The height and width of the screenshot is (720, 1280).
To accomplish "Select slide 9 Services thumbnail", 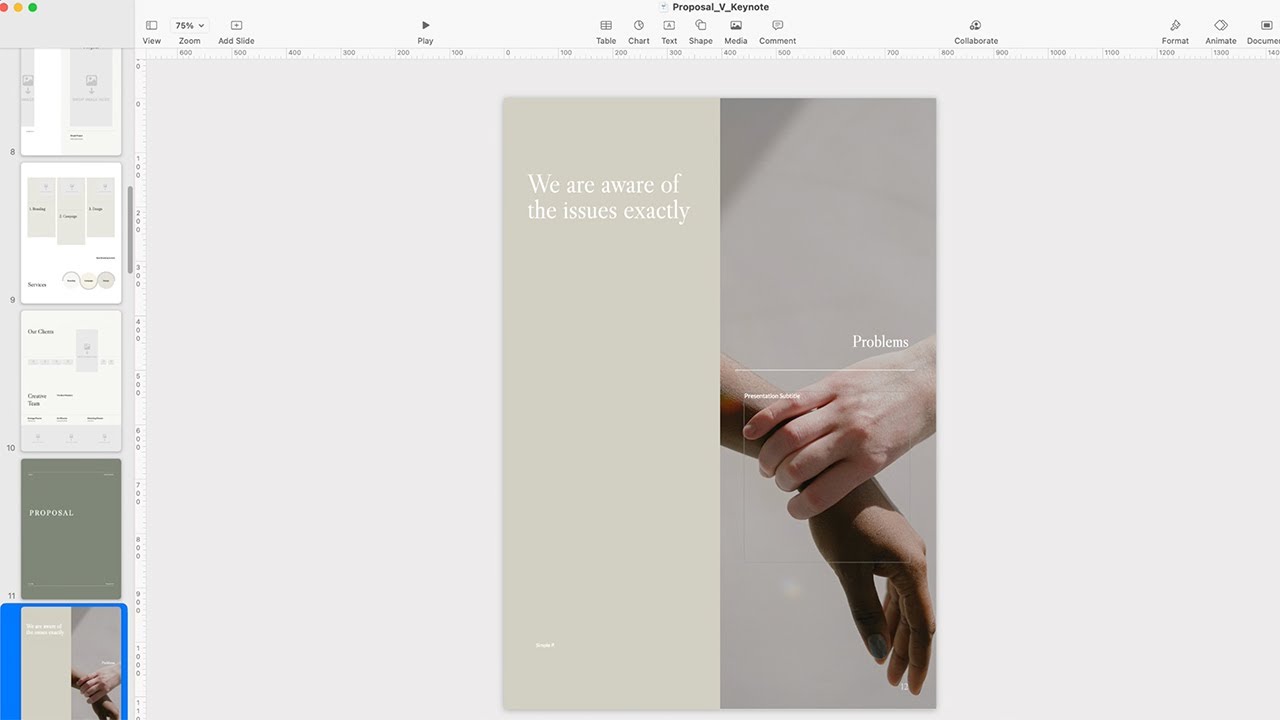I will 71,233.
